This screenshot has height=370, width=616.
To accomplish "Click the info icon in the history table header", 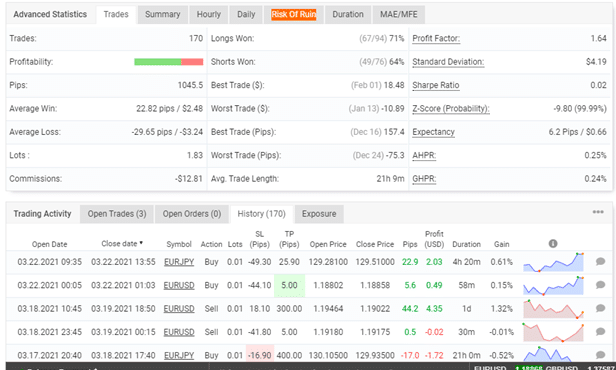I will coord(553,244).
